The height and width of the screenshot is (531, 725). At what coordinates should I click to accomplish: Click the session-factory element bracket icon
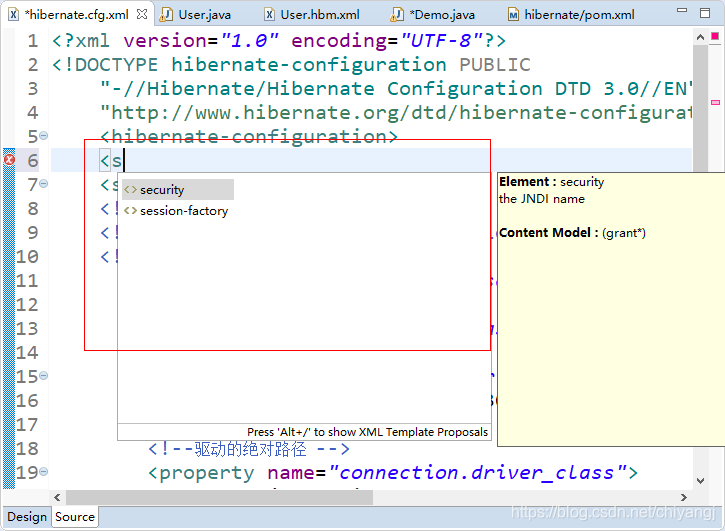tap(130, 211)
